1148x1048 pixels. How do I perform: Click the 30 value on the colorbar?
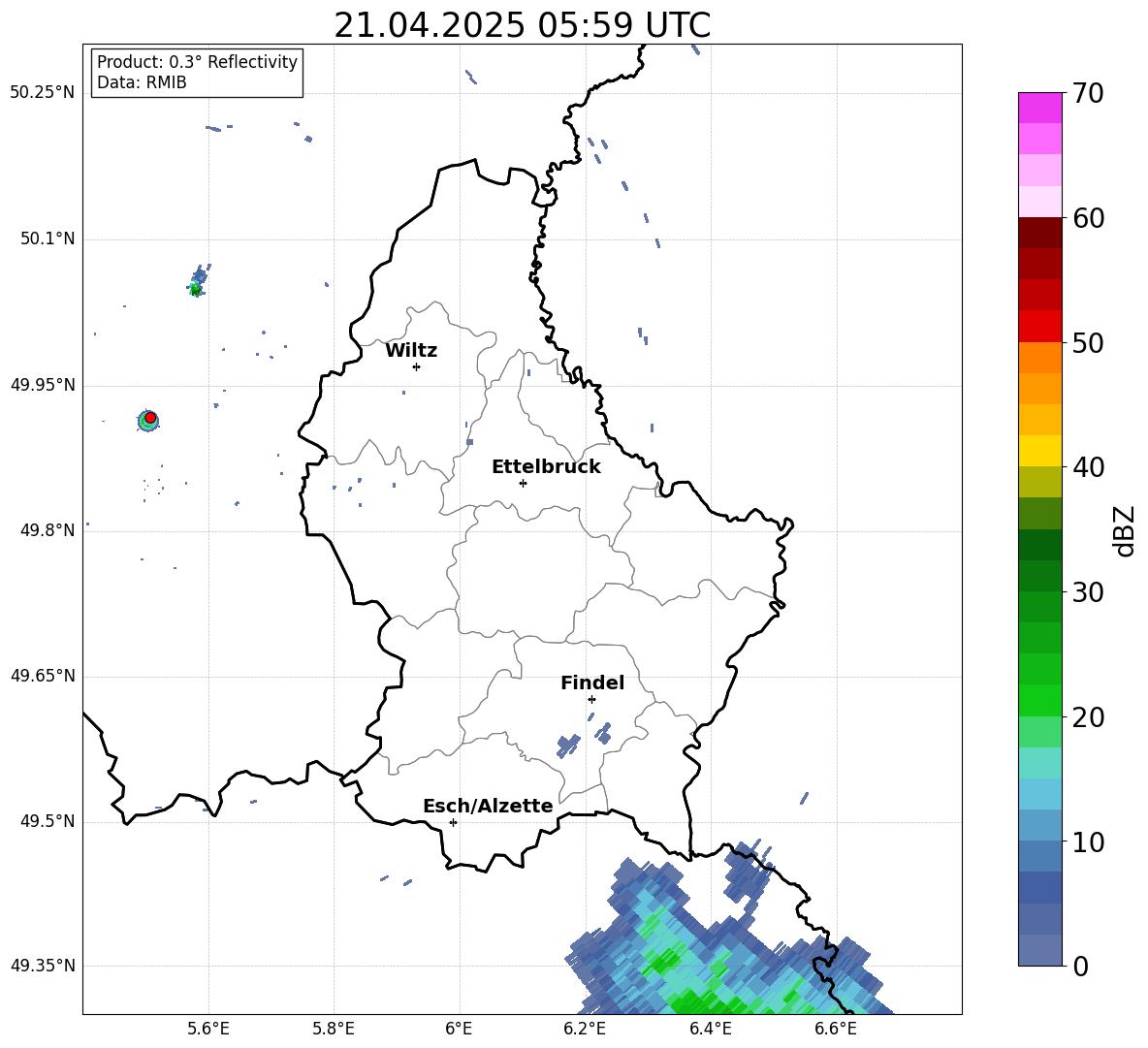pyautogui.click(x=1088, y=592)
